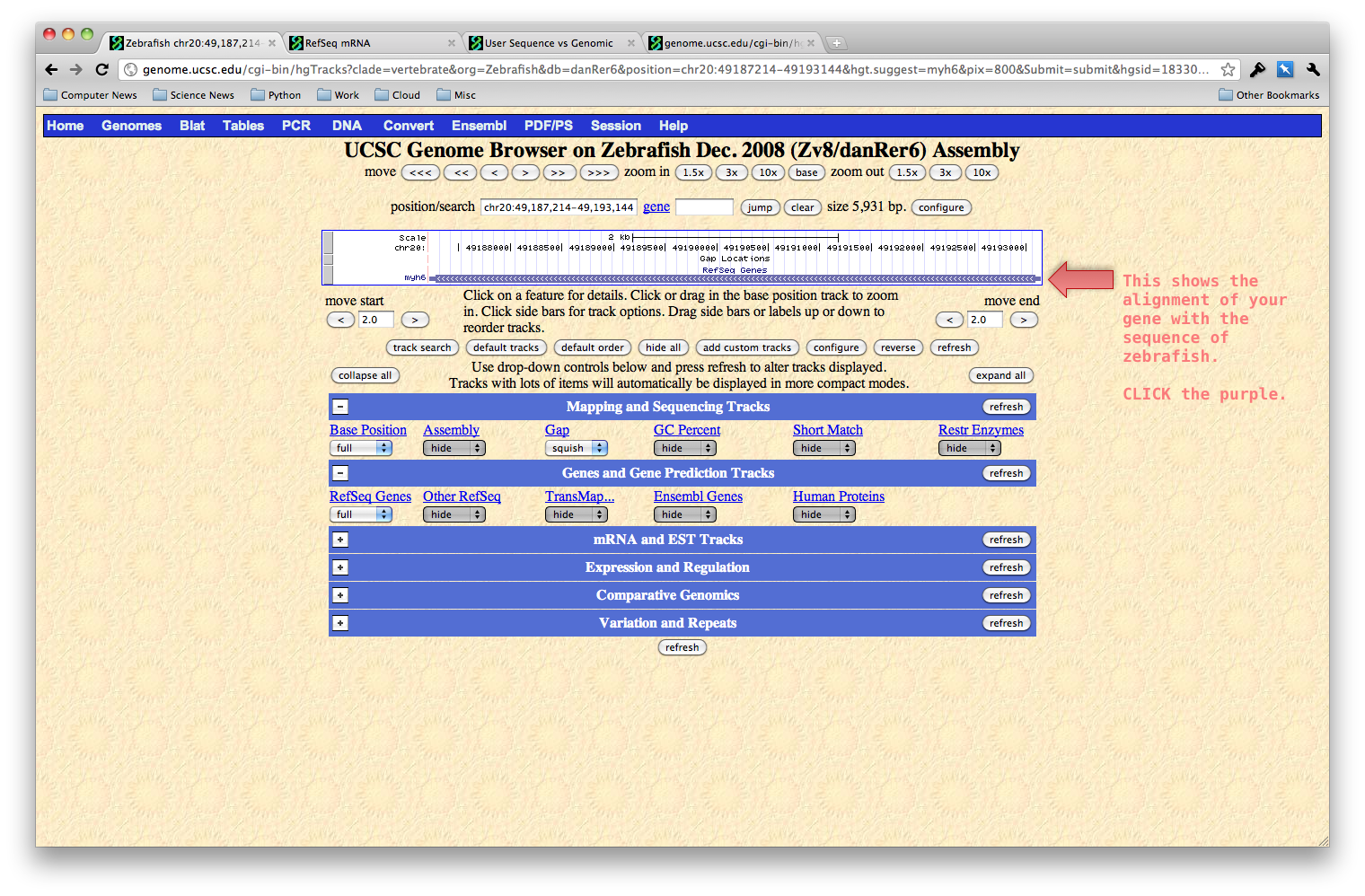This screenshot has width=1365, height=896.
Task: Reload the page with the refresh icon
Action: [x=101, y=69]
